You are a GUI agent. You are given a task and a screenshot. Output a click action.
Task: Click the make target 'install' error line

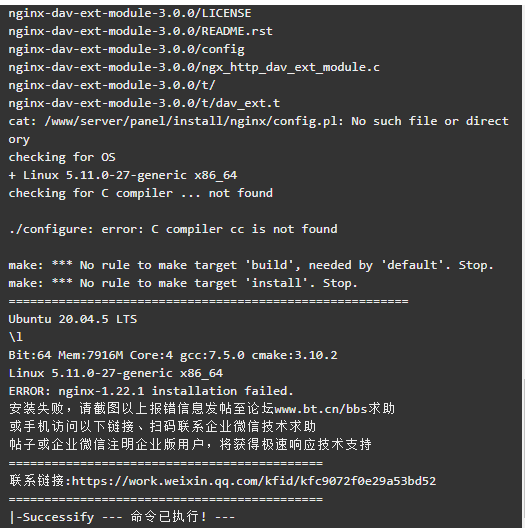pos(183,283)
